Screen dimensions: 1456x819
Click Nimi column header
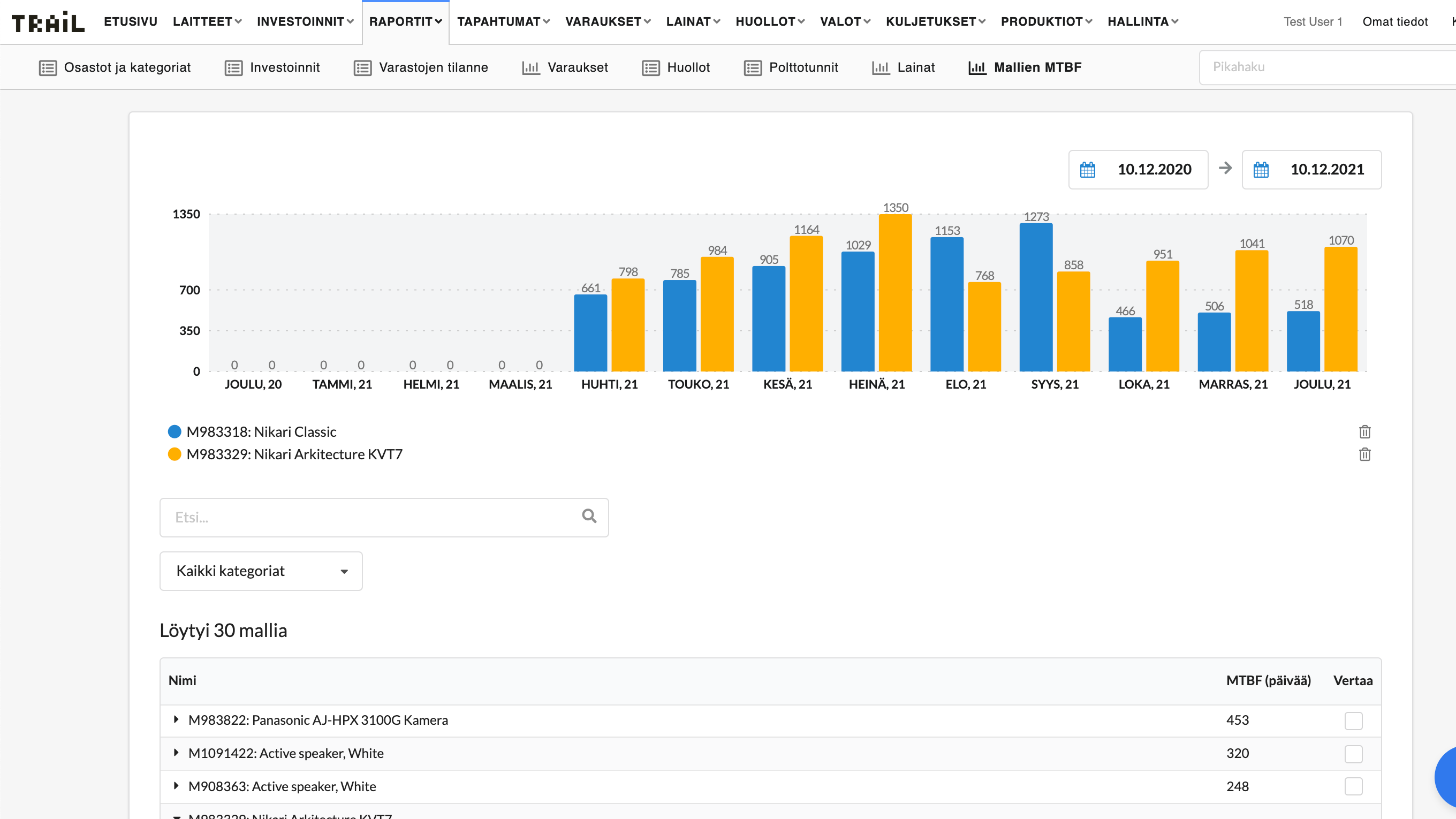click(182, 680)
